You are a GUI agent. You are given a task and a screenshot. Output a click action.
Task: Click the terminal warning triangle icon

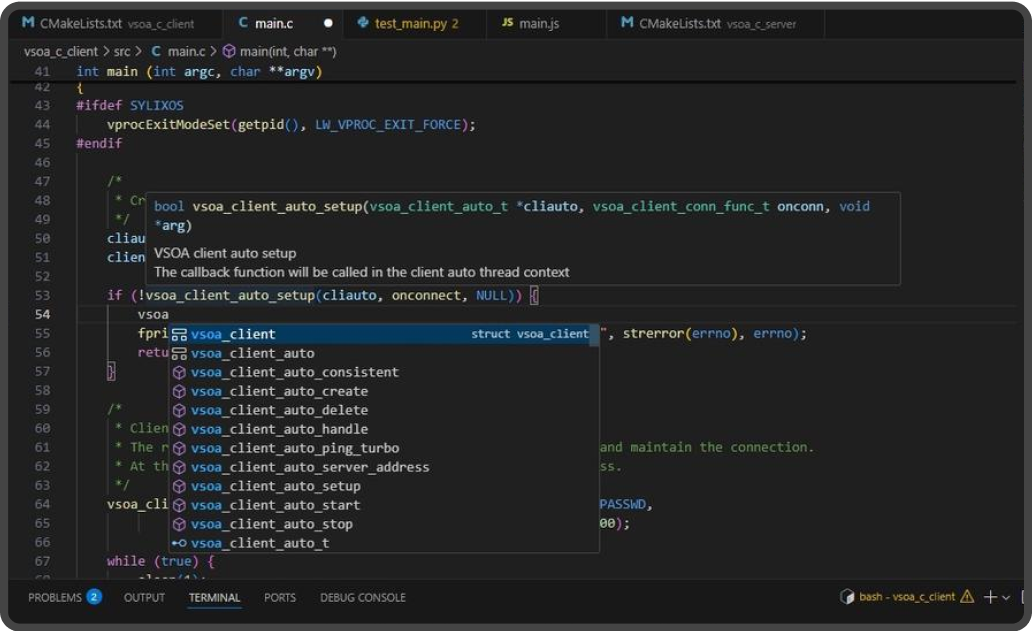click(967, 597)
